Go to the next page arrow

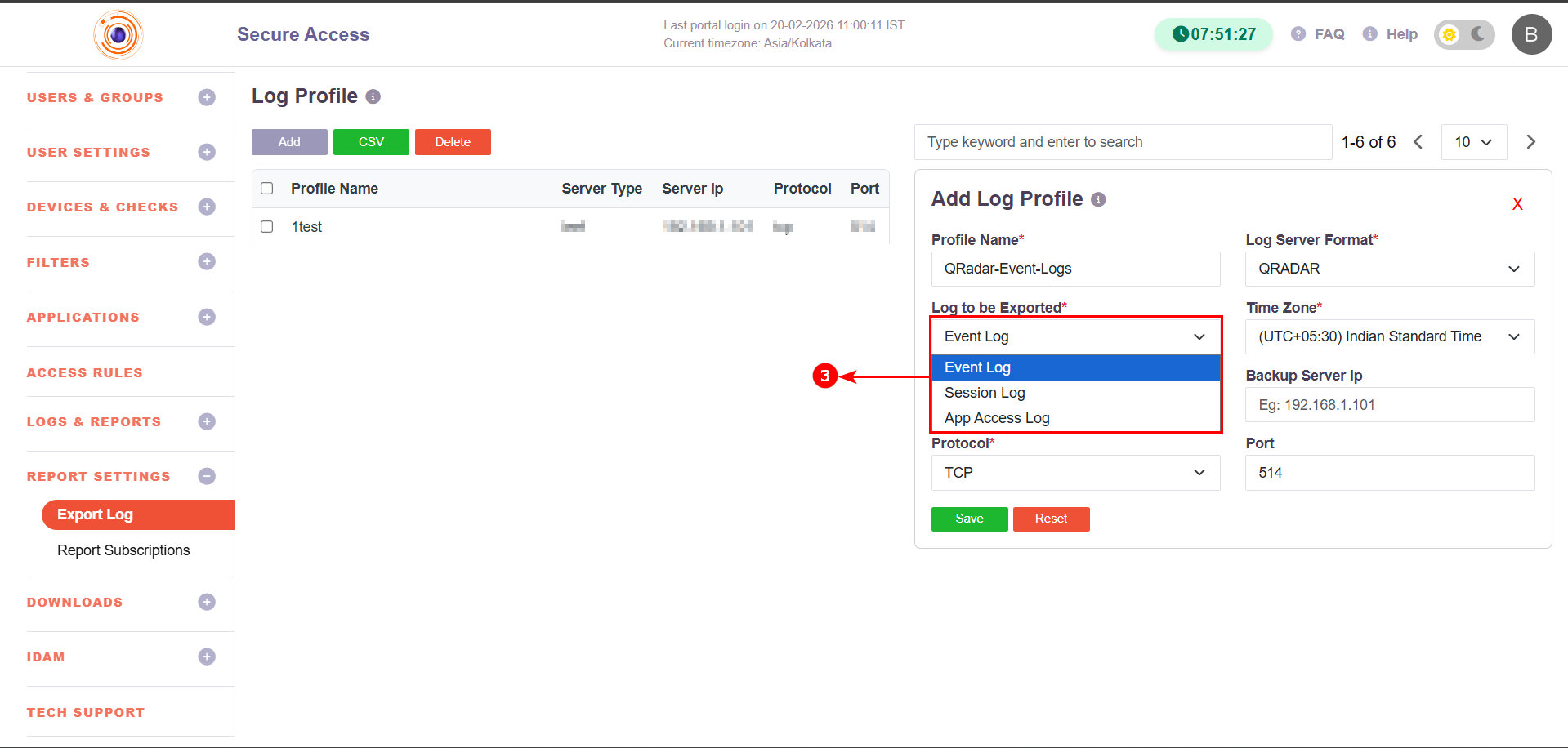click(x=1531, y=142)
